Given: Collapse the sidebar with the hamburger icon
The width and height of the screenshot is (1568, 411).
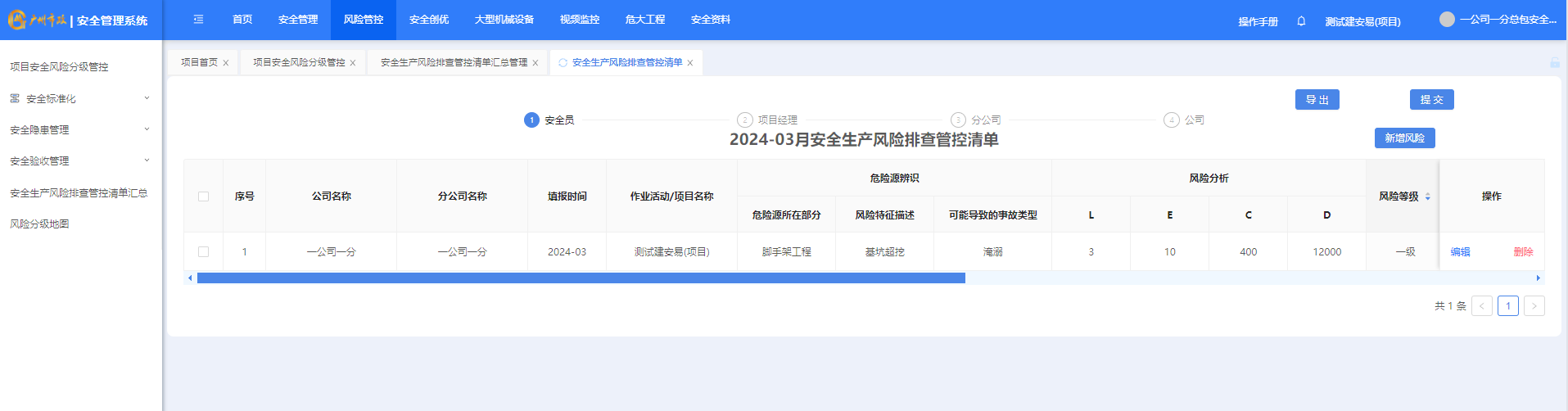Looking at the screenshot, I should coord(198,20).
